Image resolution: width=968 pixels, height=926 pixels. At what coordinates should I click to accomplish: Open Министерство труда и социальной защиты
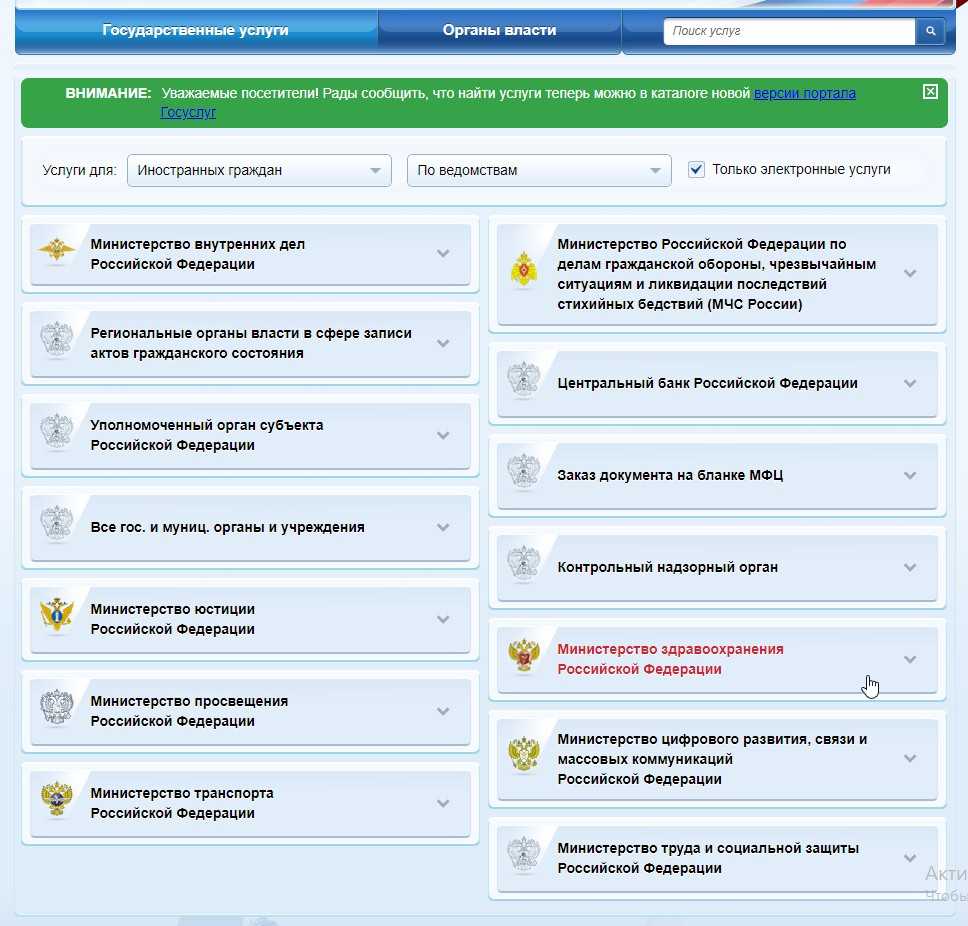coord(717,858)
